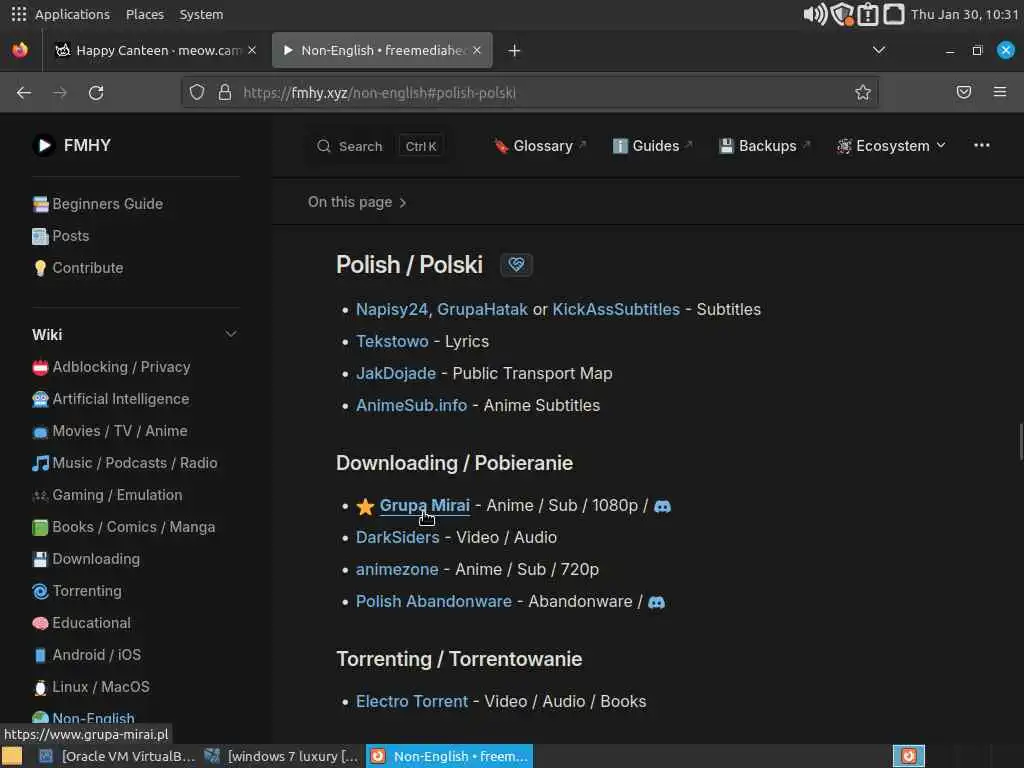
Task: Click Discord icon next to Polish Abandonware
Action: 656,602
